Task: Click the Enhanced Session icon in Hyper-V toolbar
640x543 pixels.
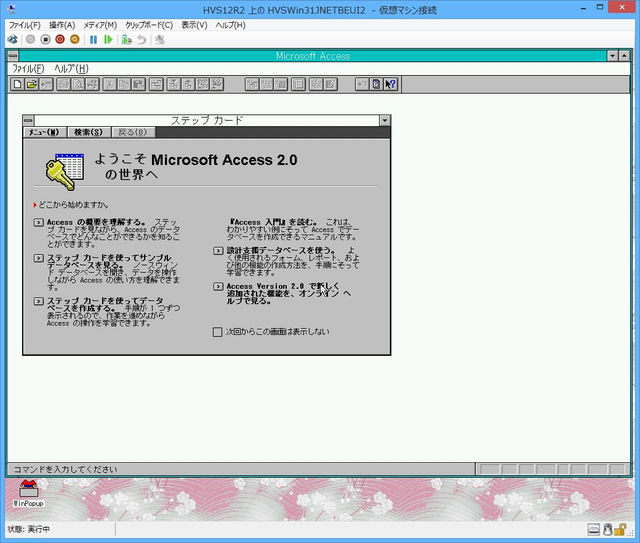Action: tap(160, 40)
